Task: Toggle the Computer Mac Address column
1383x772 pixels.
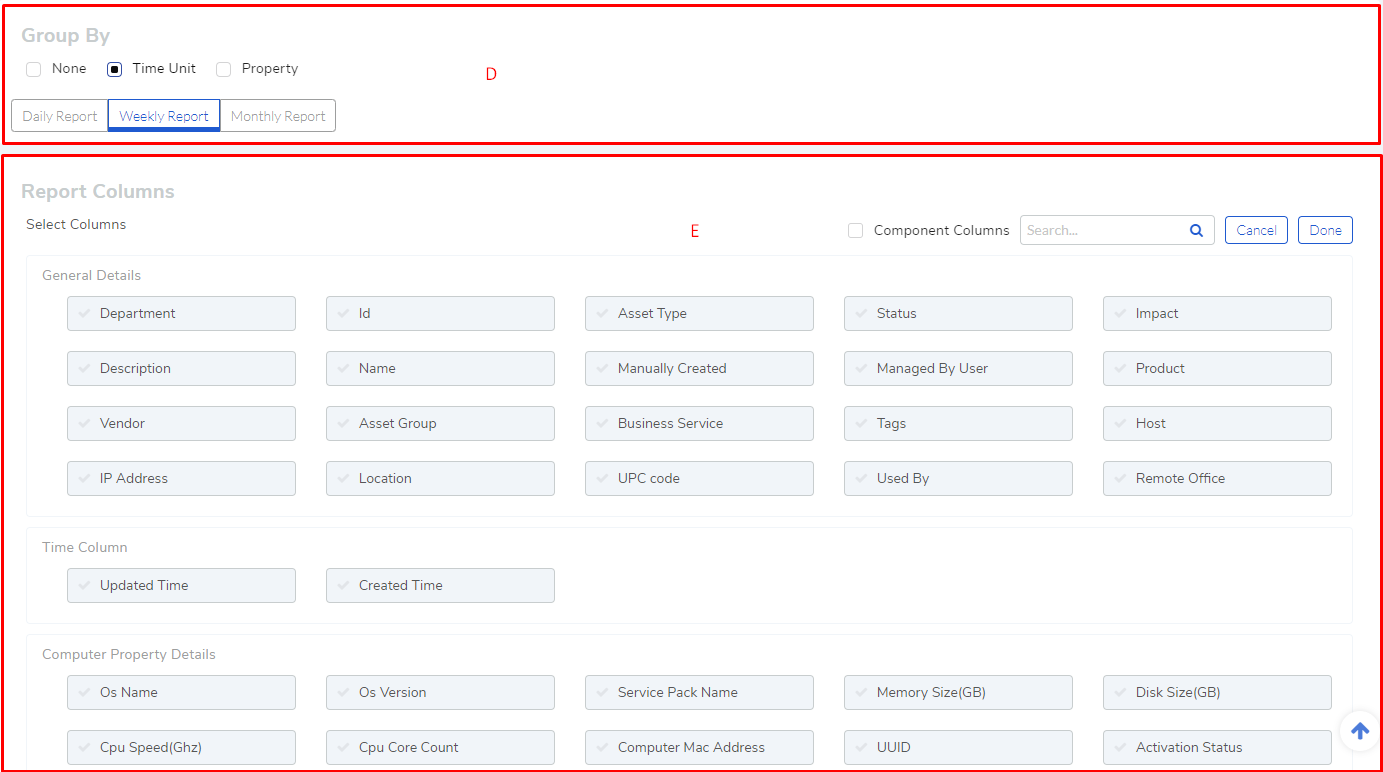Action: point(699,747)
